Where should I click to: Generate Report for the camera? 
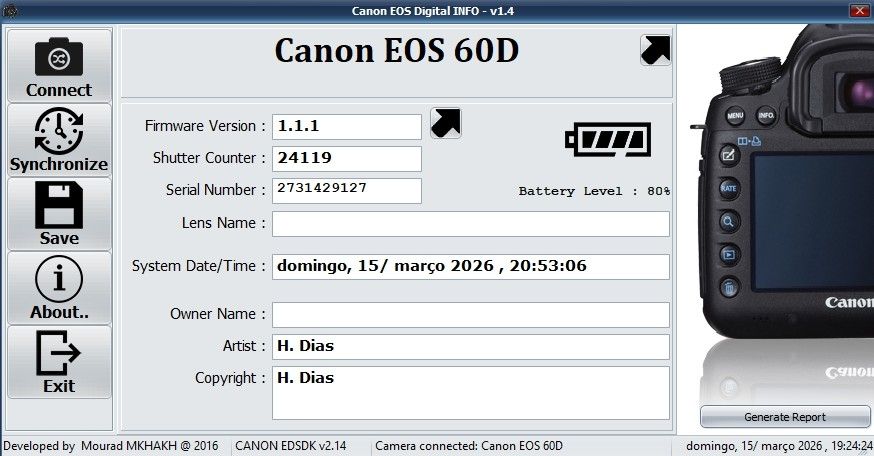[785, 417]
